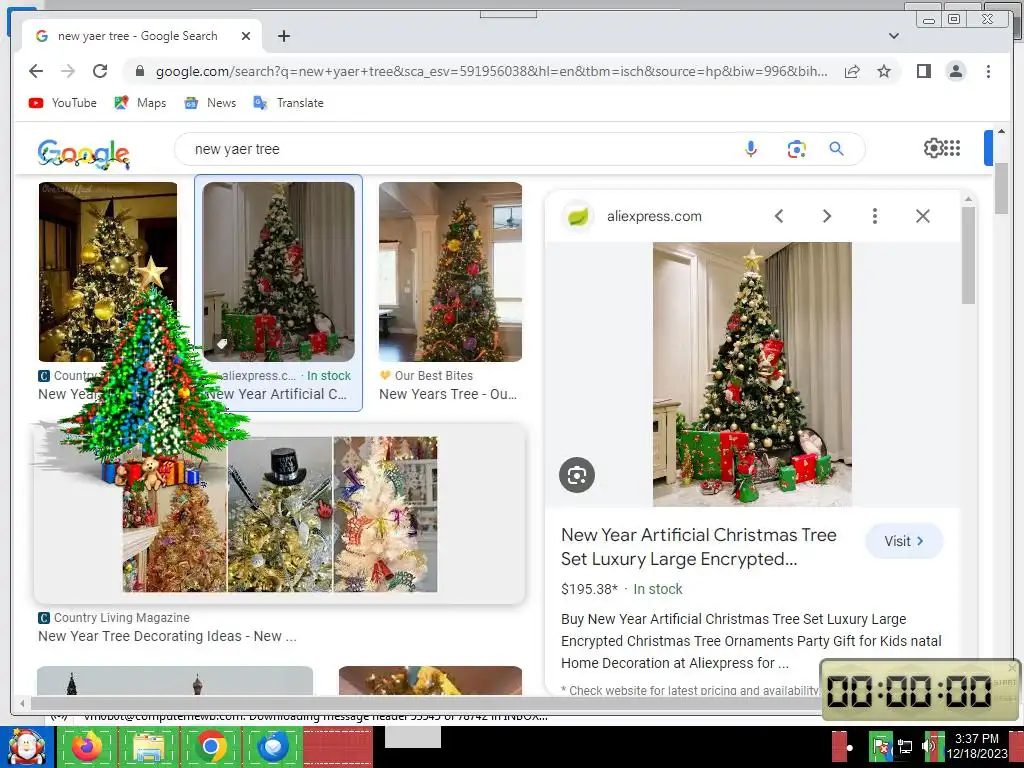Go back to the previous page
The image size is (1024, 768).
tap(36, 71)
